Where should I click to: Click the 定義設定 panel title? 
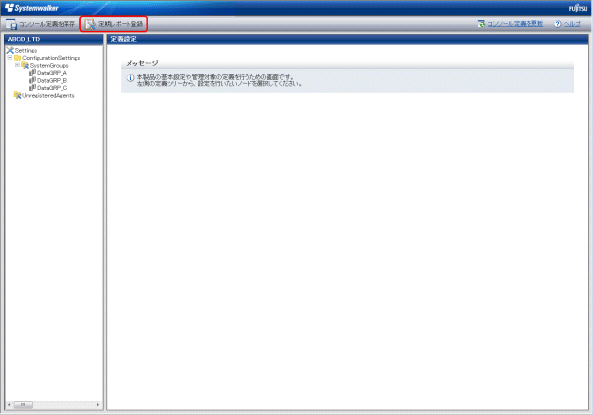(124, 39)
